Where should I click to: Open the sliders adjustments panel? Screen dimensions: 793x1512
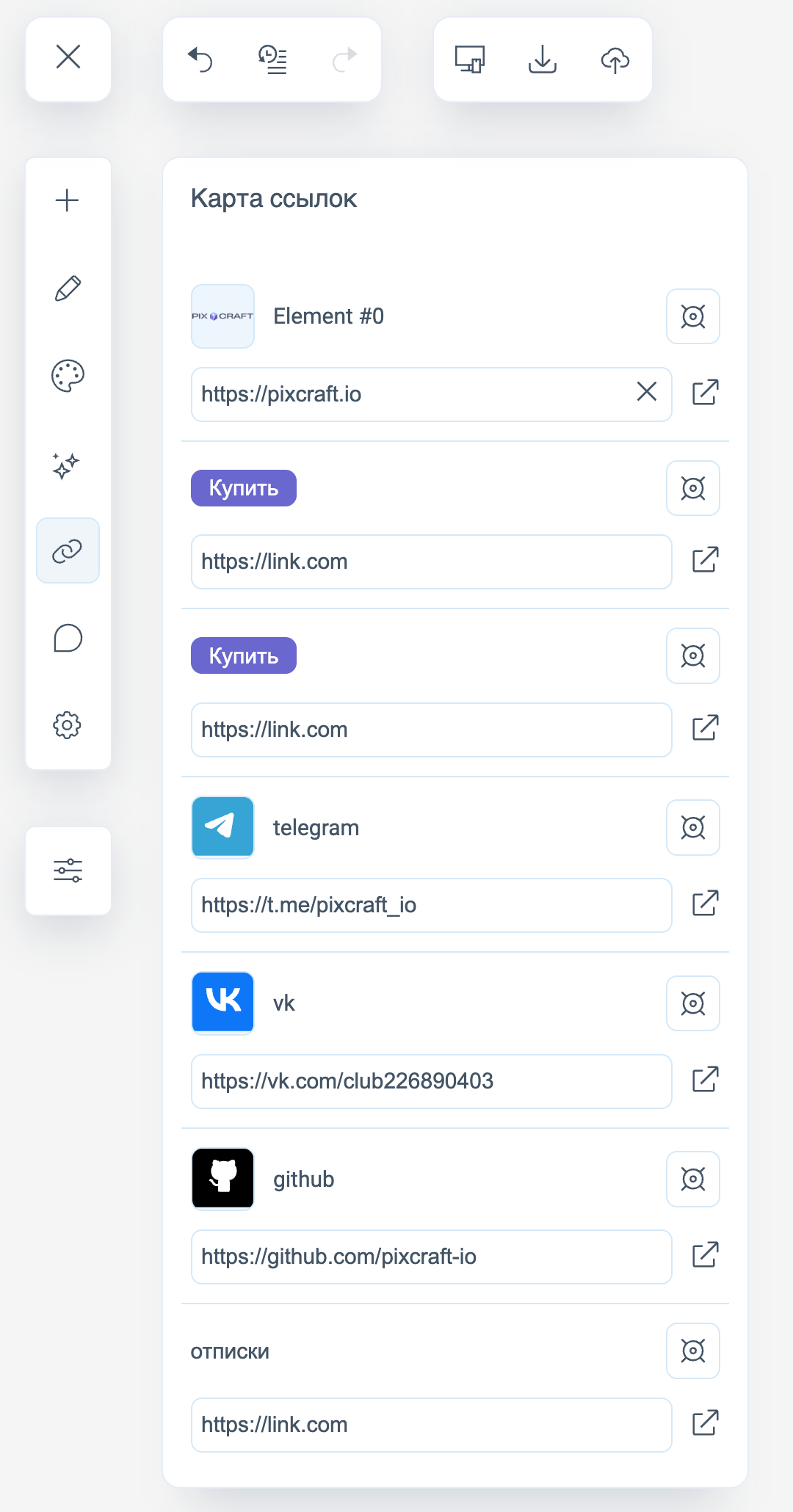[x=68, y=871]
